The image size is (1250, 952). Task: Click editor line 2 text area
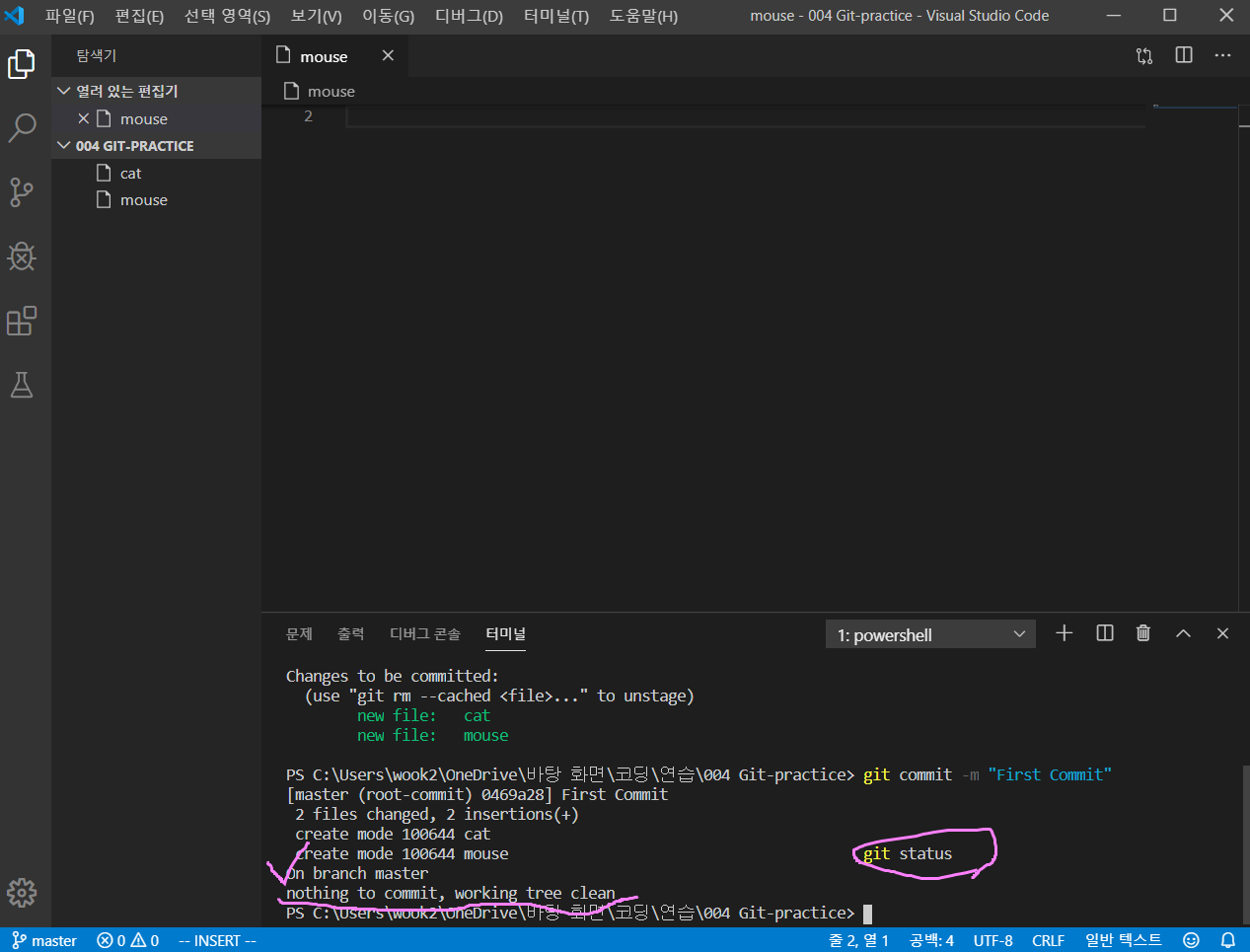[x=745, y=116]
